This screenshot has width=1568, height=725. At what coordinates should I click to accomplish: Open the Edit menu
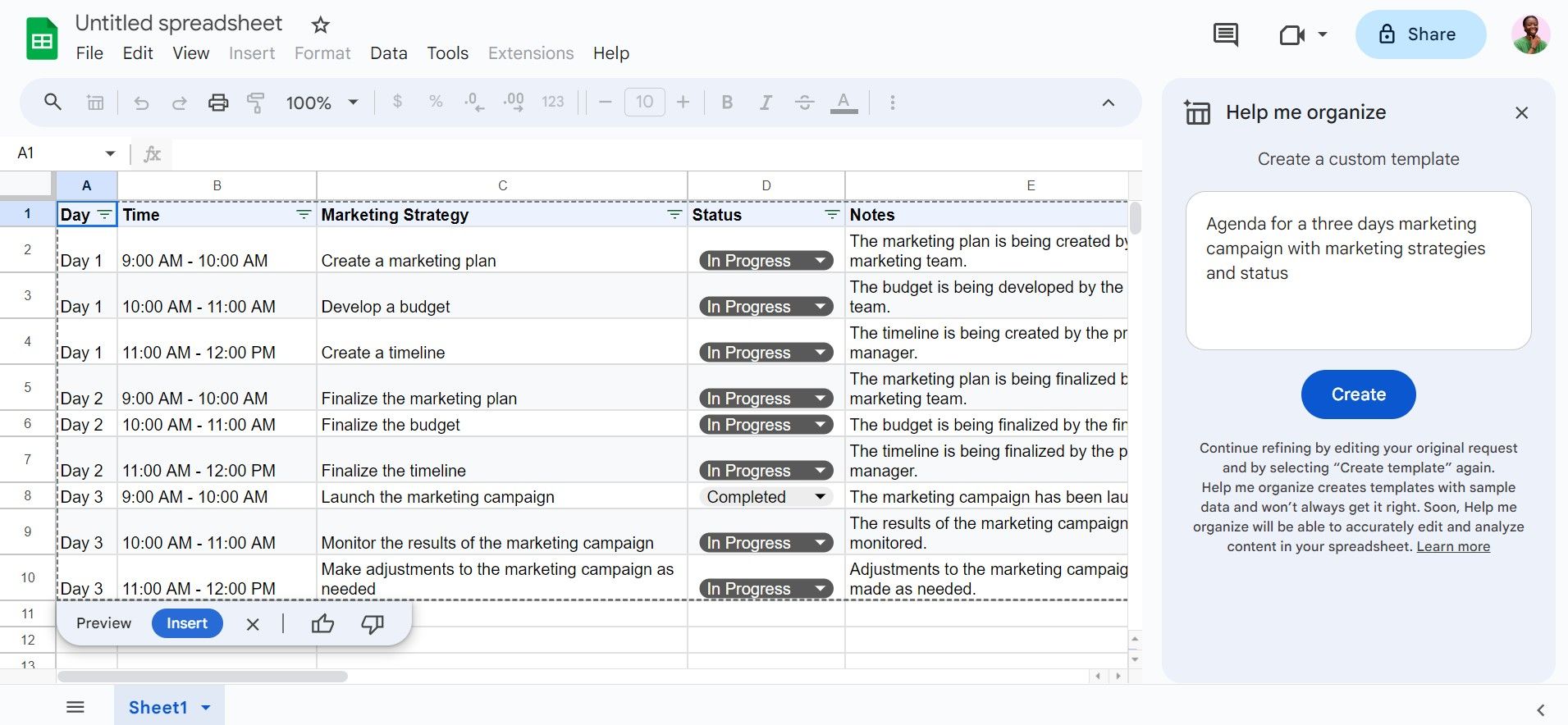tap(138, 53)
